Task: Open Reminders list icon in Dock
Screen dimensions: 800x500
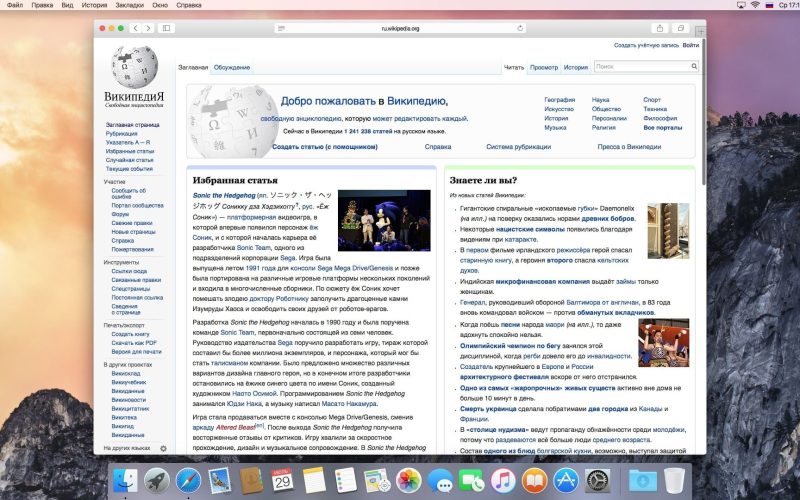Action: pyautogui.click(x=346, y=480)
